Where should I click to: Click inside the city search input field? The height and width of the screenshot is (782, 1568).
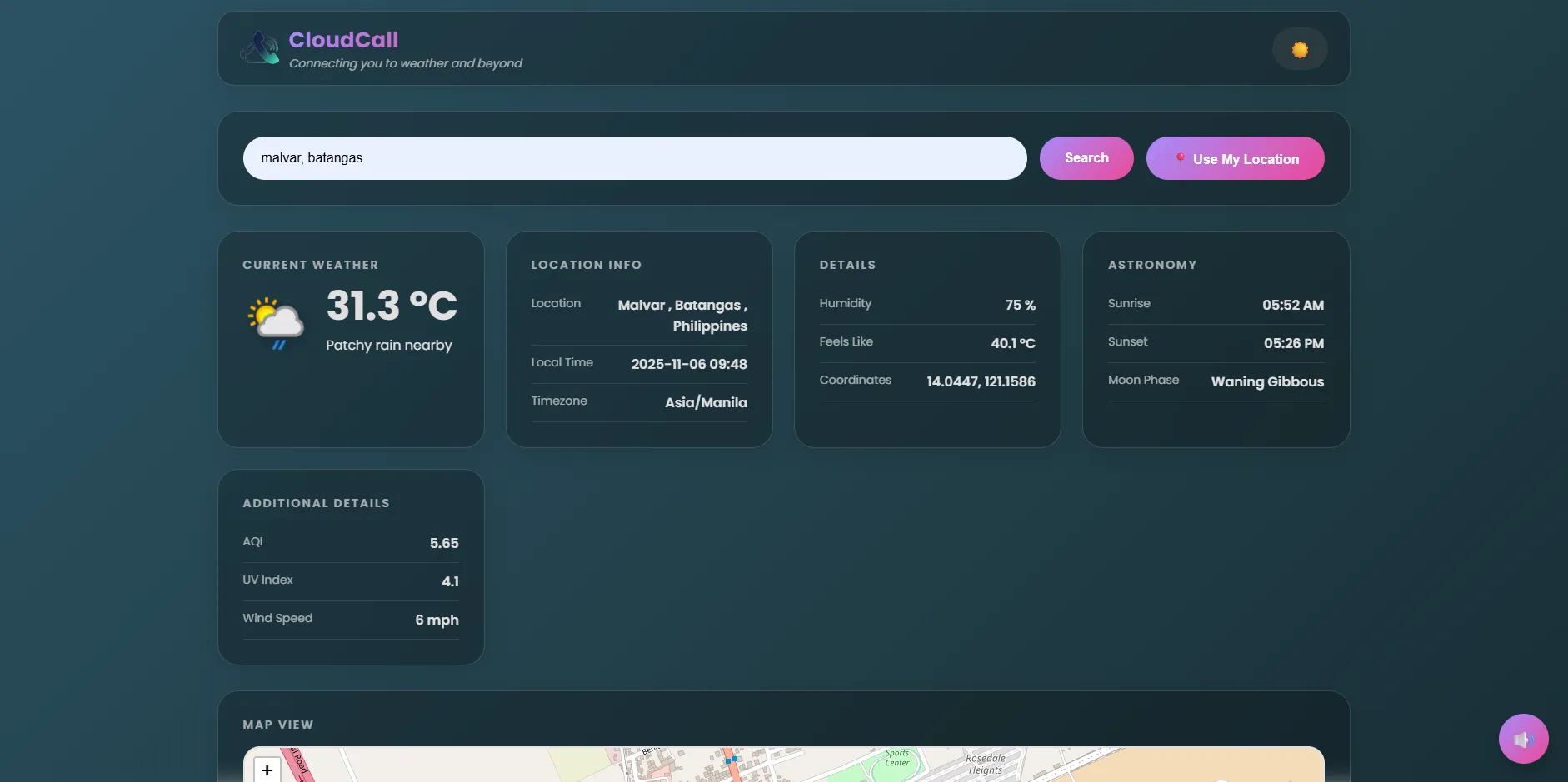pos(633,158)
